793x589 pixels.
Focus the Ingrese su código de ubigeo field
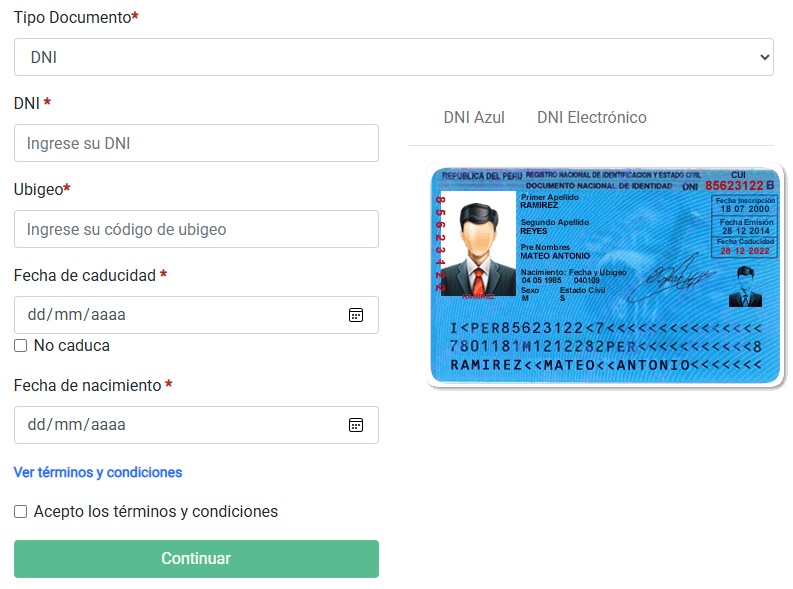(196, 229)
